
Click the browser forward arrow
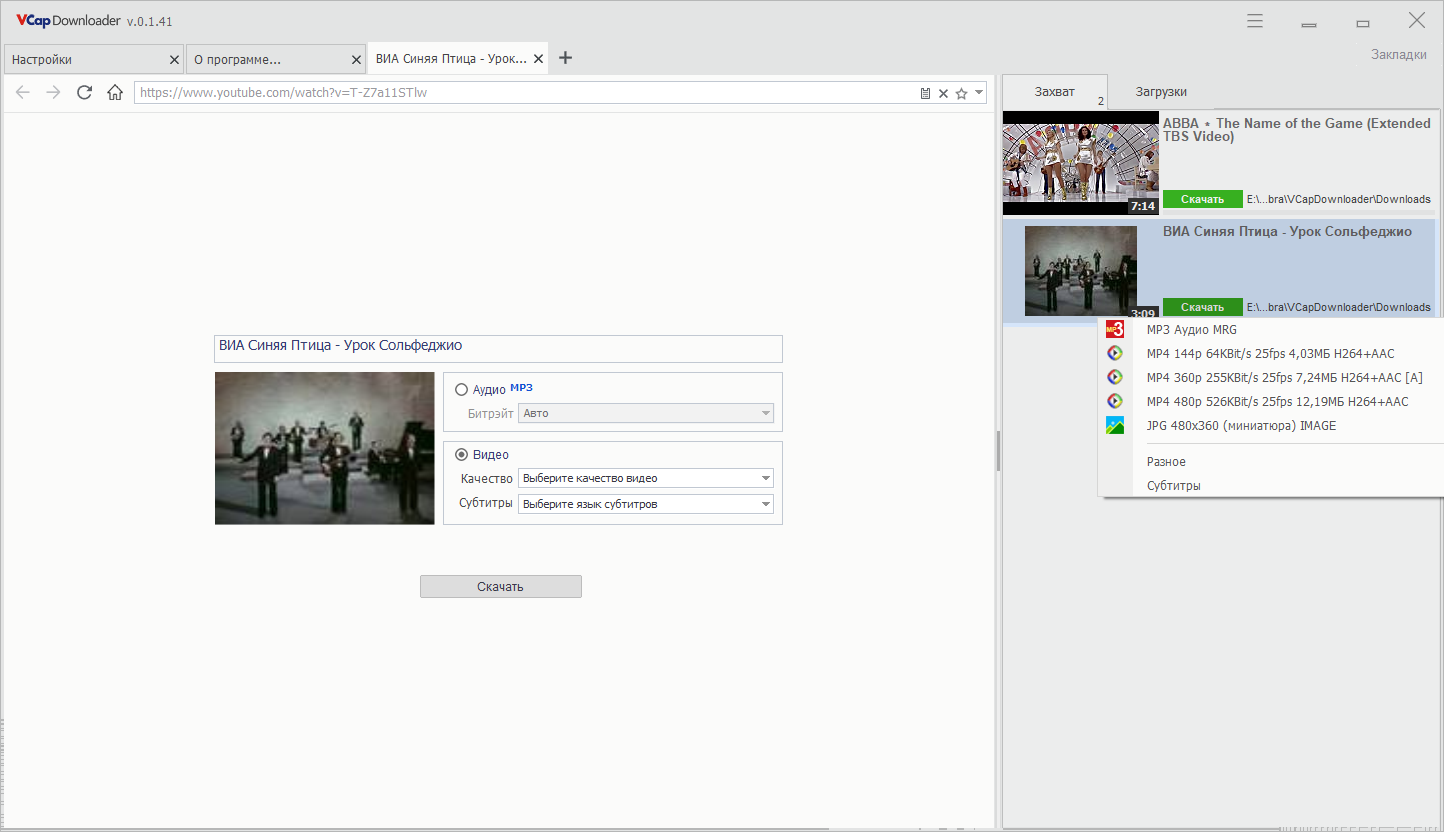click(x=54, y=93)
